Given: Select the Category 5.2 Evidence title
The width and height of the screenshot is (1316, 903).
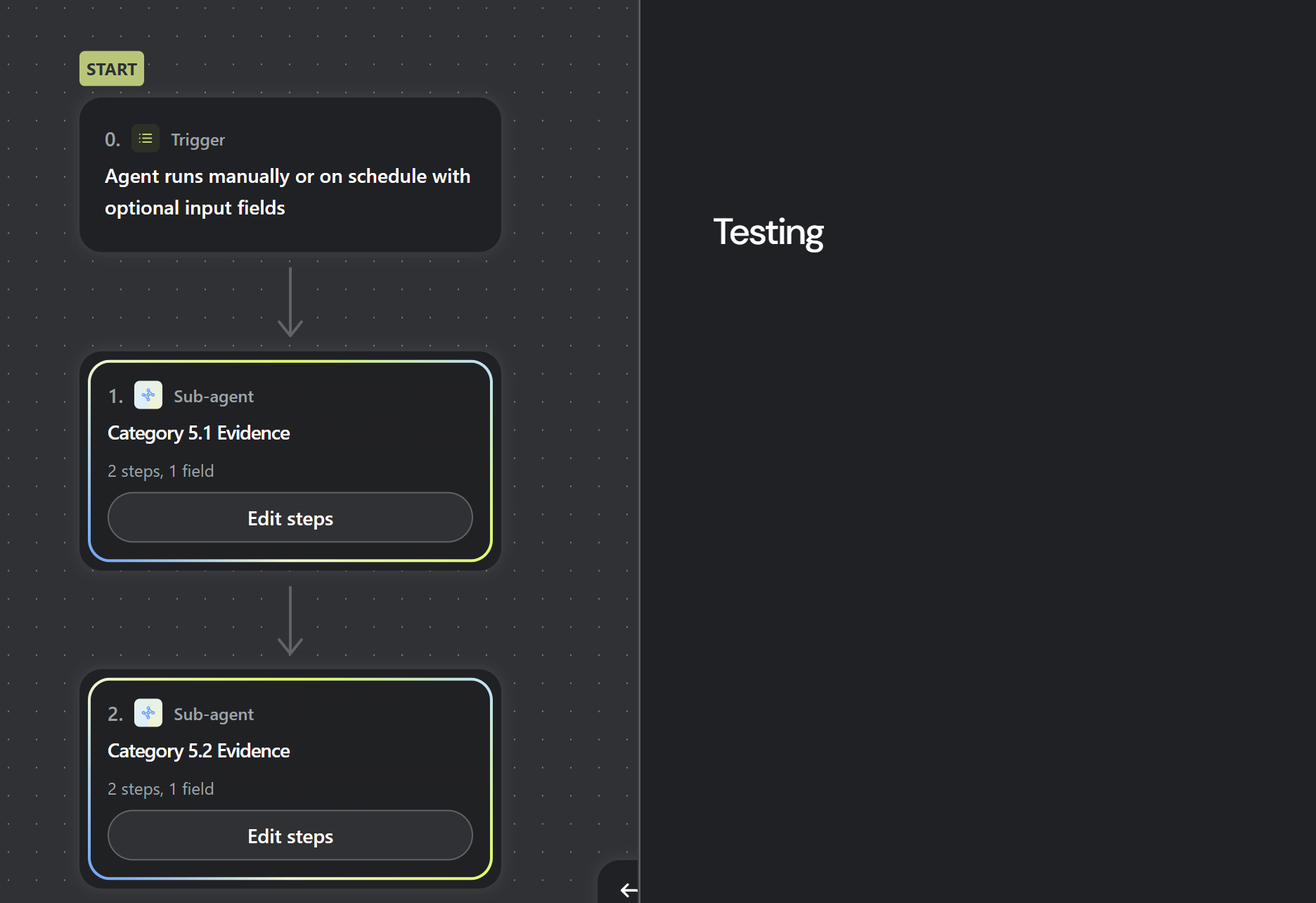Looking at the screenshot, I should [199, 751].
